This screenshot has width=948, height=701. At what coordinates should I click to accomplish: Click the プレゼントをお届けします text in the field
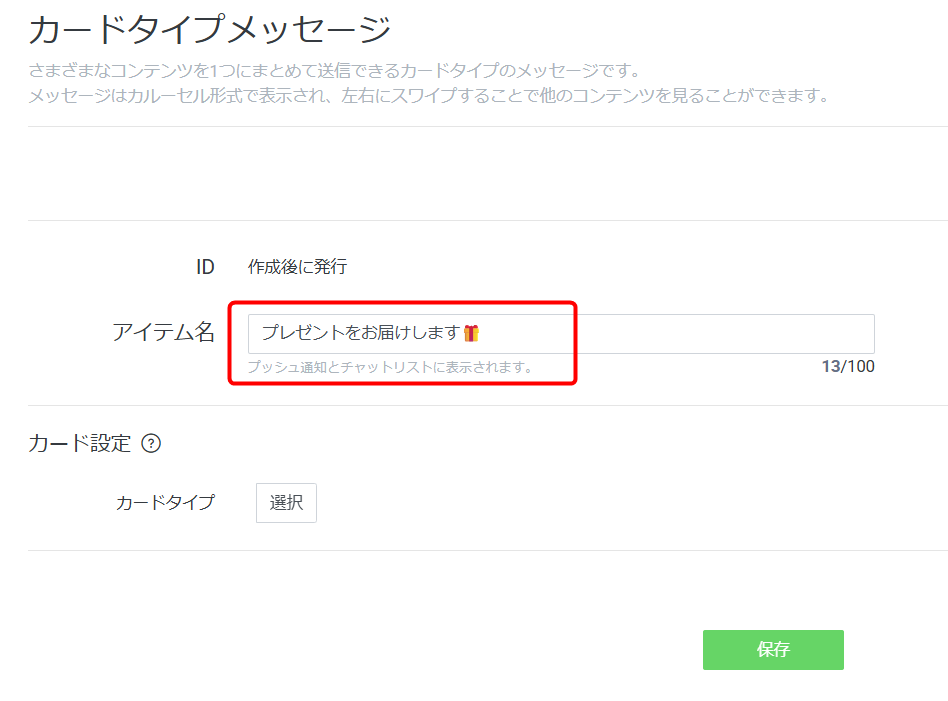click(x=361, y=333)
